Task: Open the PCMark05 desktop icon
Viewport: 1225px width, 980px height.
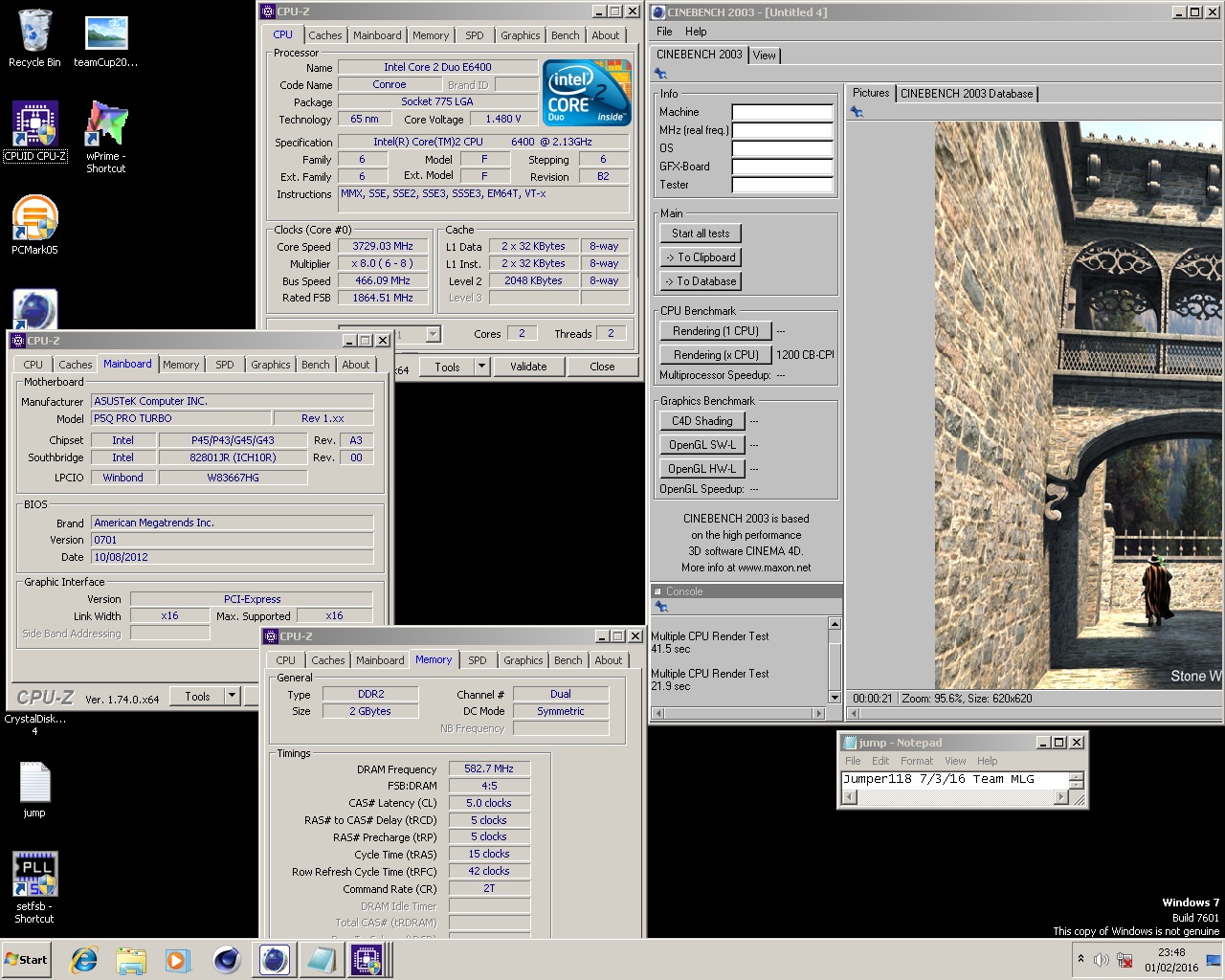Action: tap(34, 225)
